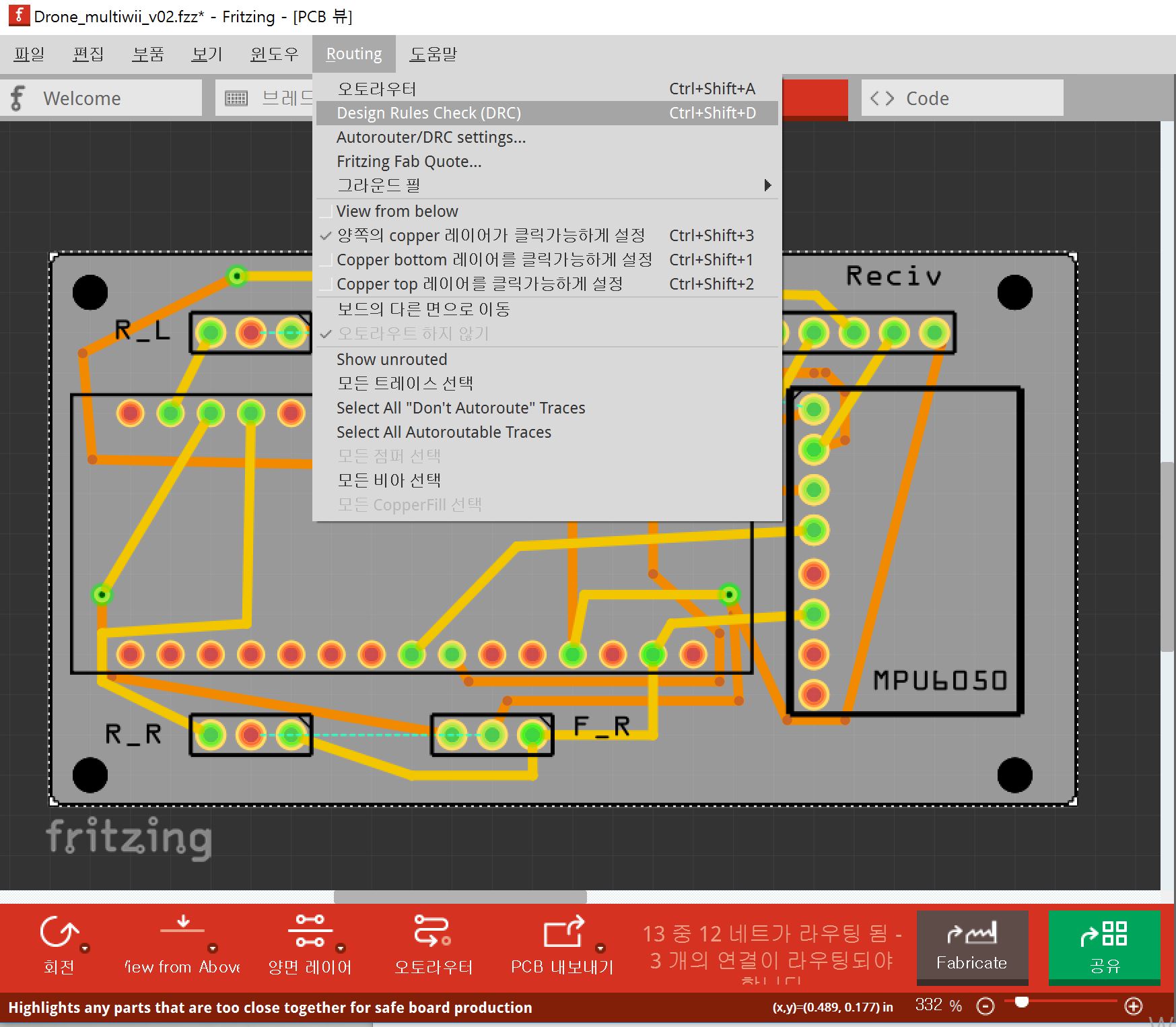Choose Design Rules Check (DRC)

click(547, 113)
